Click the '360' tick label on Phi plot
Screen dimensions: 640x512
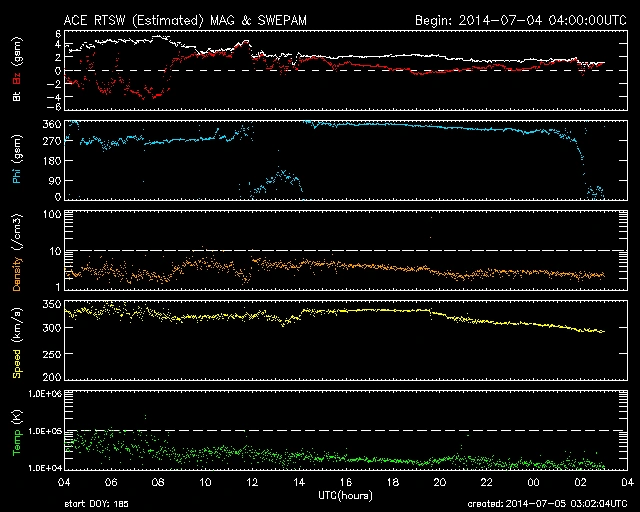coord(52,124)
